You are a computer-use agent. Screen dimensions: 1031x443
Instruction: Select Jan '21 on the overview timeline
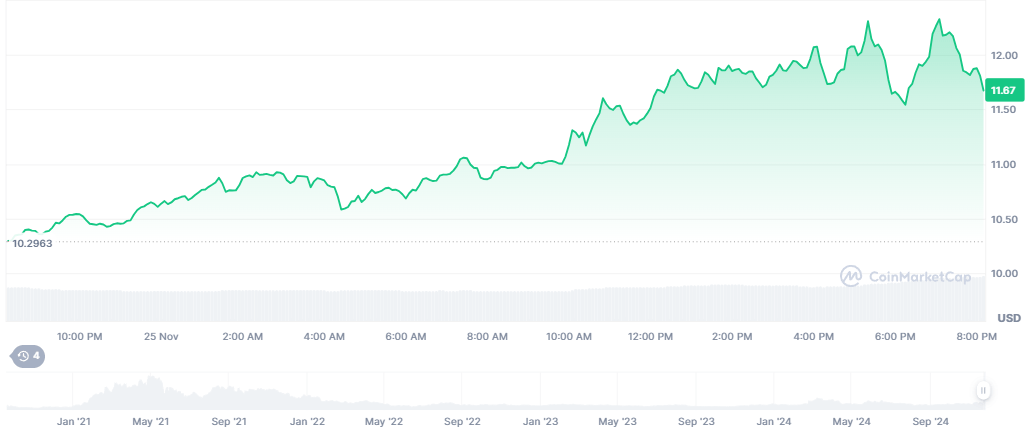pos(74,422)
